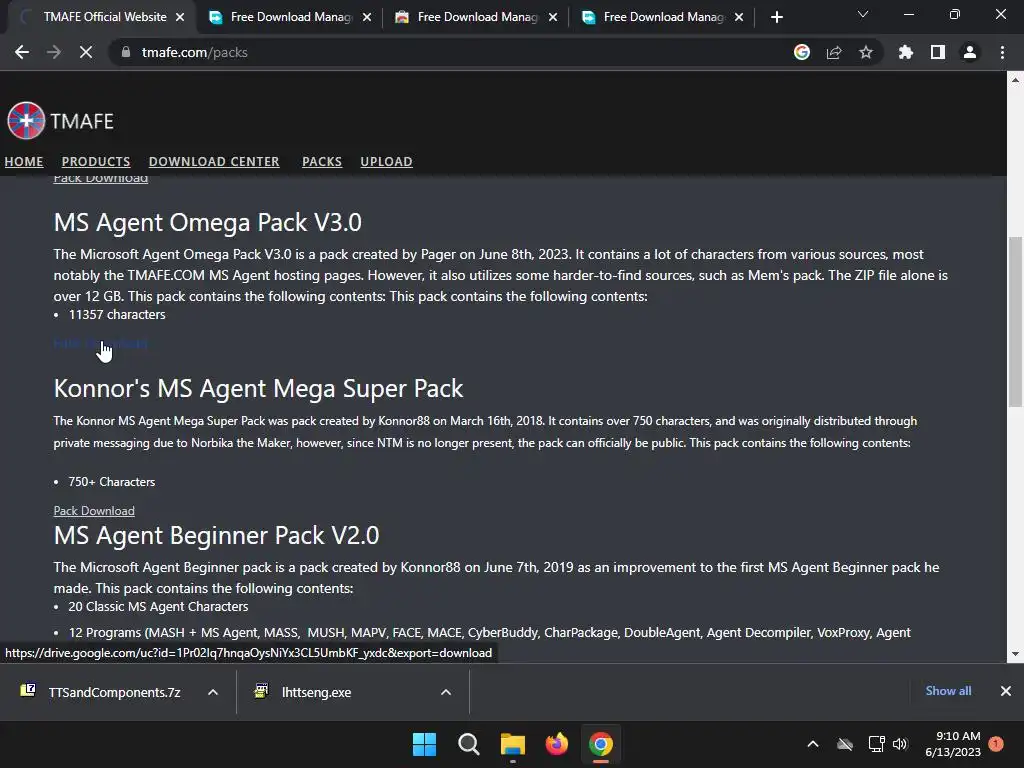The width and height of the screenshot is (1024, 768).
Task: Open the DOWNLOAD CENTER nav link
Action: pyautogui.click(x=214, y=161)
